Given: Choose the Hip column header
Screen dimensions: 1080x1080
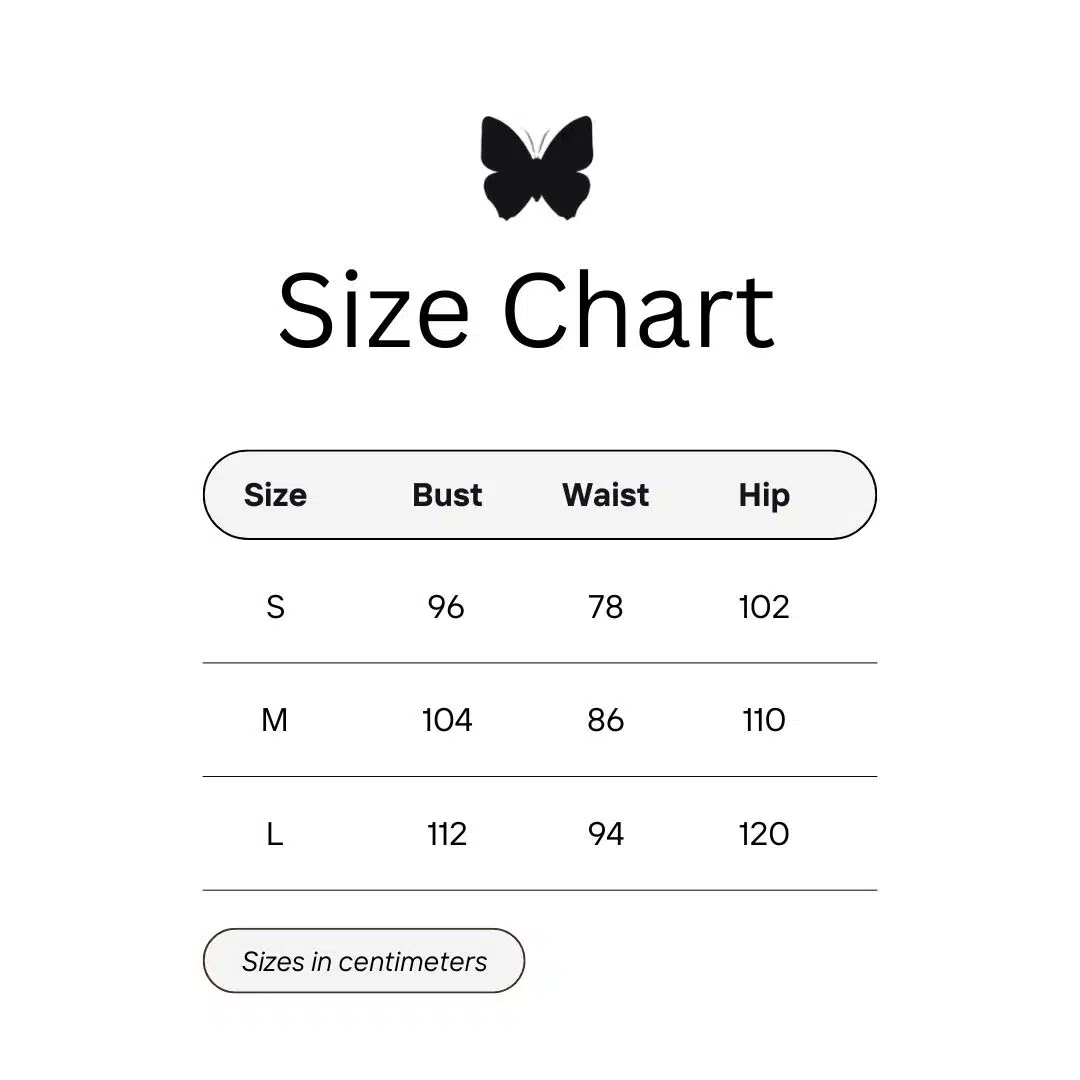Looking at the screenshot, I should [x=764, y=495].
